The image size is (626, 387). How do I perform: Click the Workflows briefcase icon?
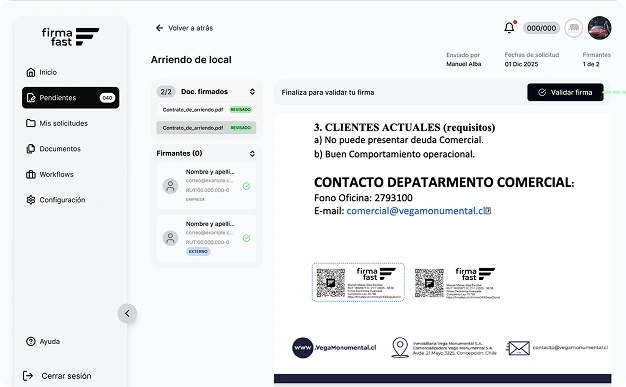coord(31,175)
